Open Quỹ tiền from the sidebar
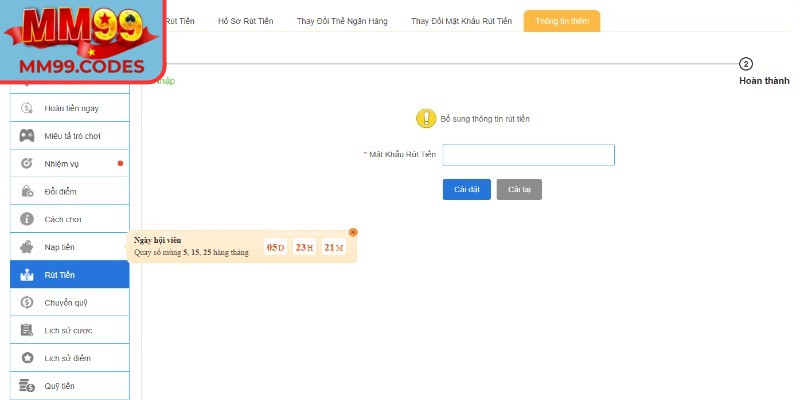This screenshot has width=800, height=400. pos(70,386)
